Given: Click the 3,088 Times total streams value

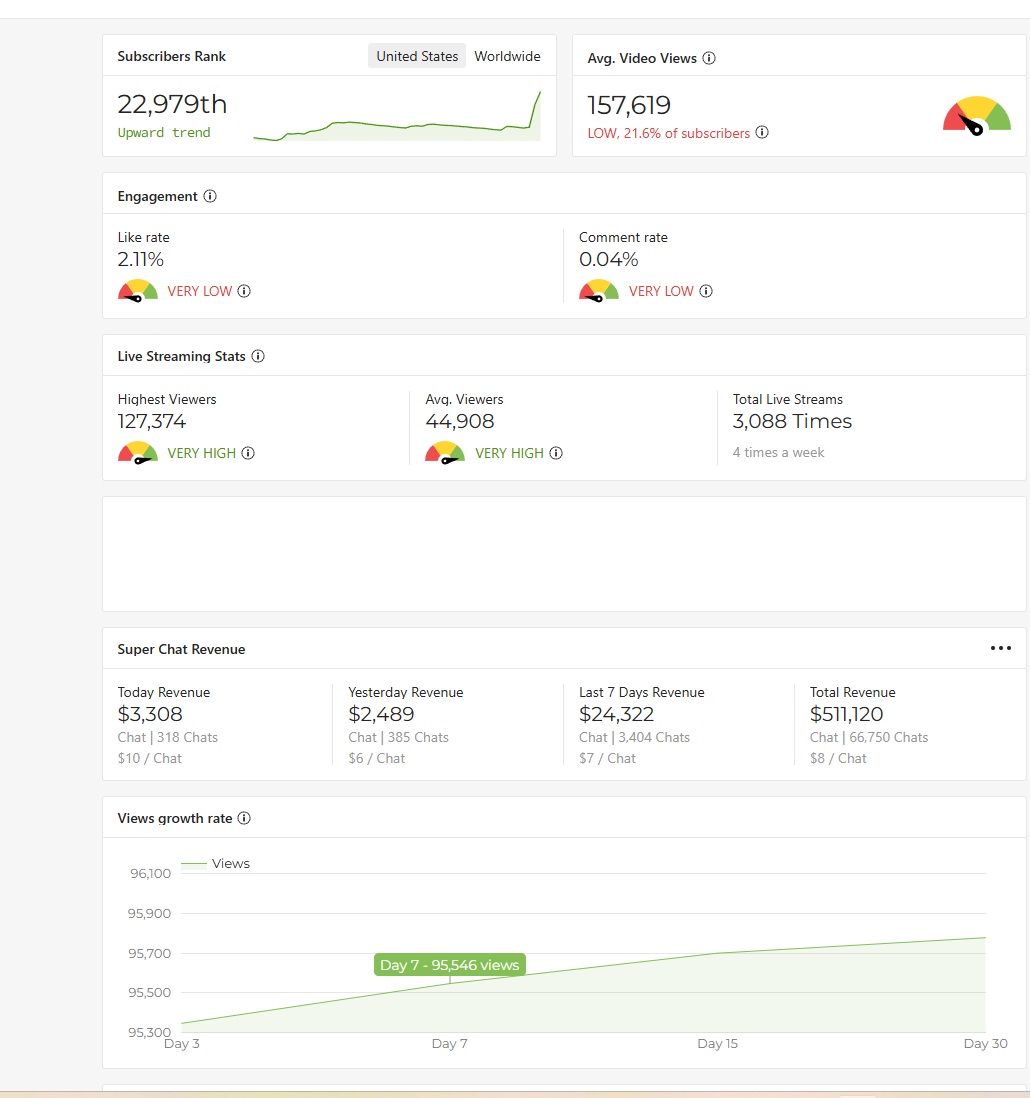Looking at the screenshot, I should tap(792, 421).
